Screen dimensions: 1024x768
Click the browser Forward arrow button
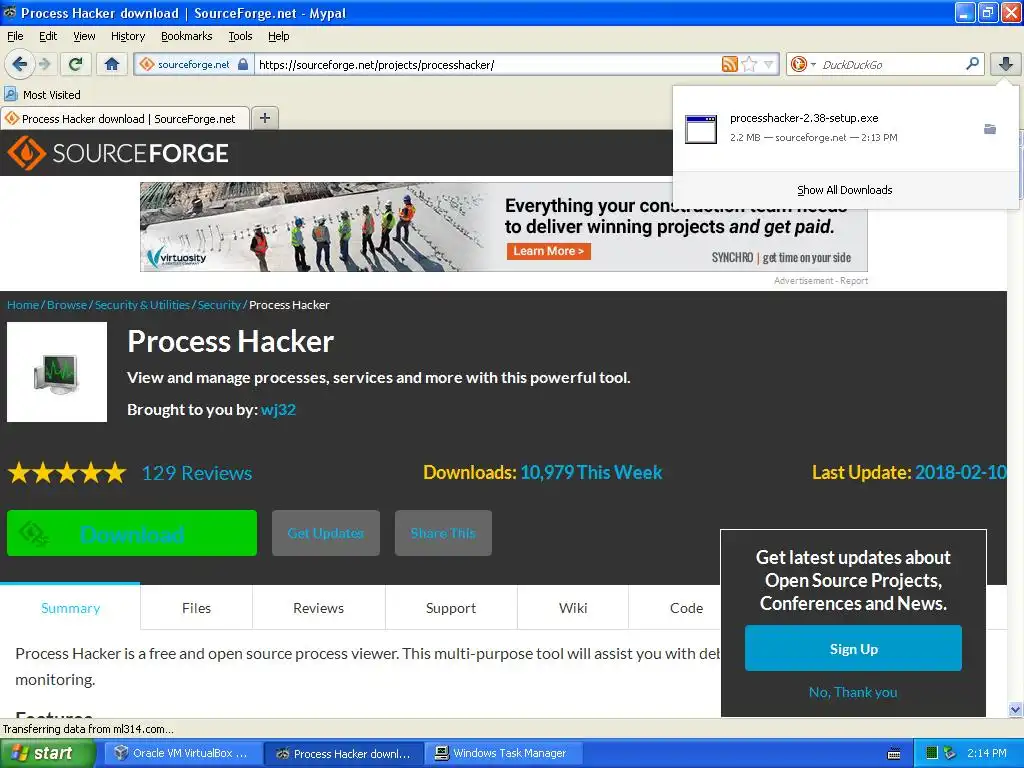(44, 64)
